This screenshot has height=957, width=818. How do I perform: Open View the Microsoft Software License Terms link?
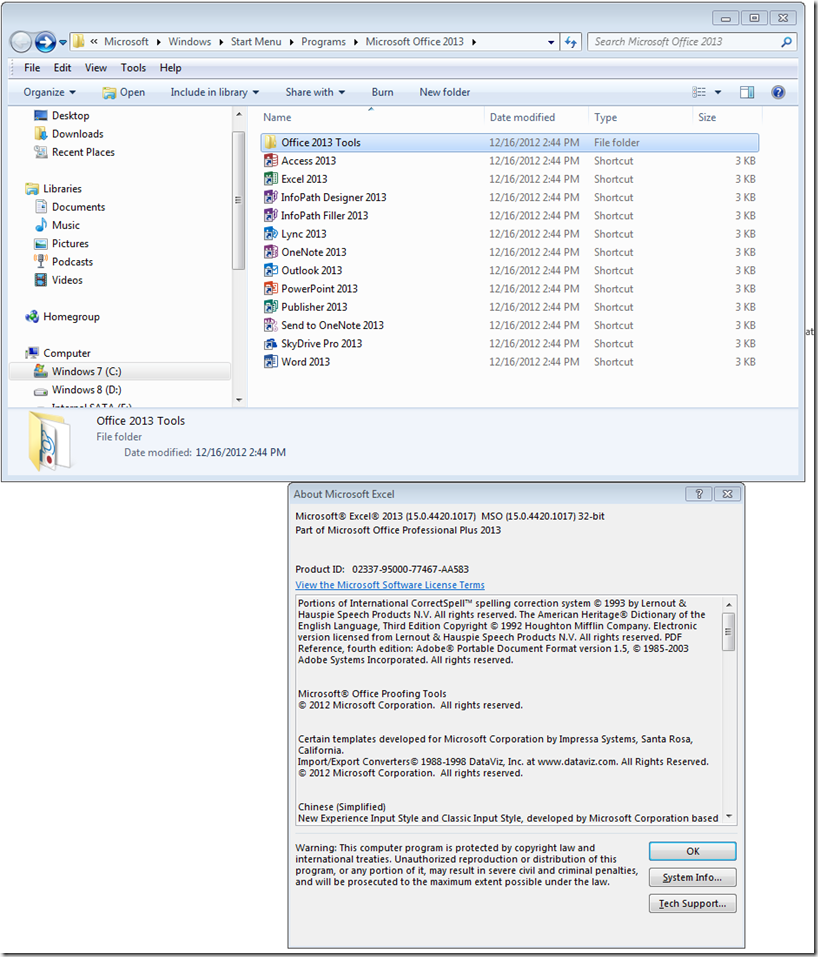point(389,585)
